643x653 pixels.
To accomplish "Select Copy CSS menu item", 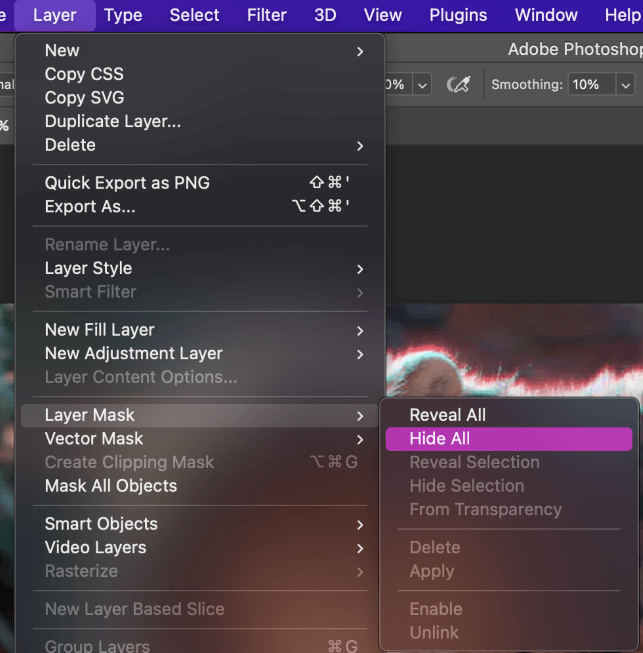I will tap(84, 74).
